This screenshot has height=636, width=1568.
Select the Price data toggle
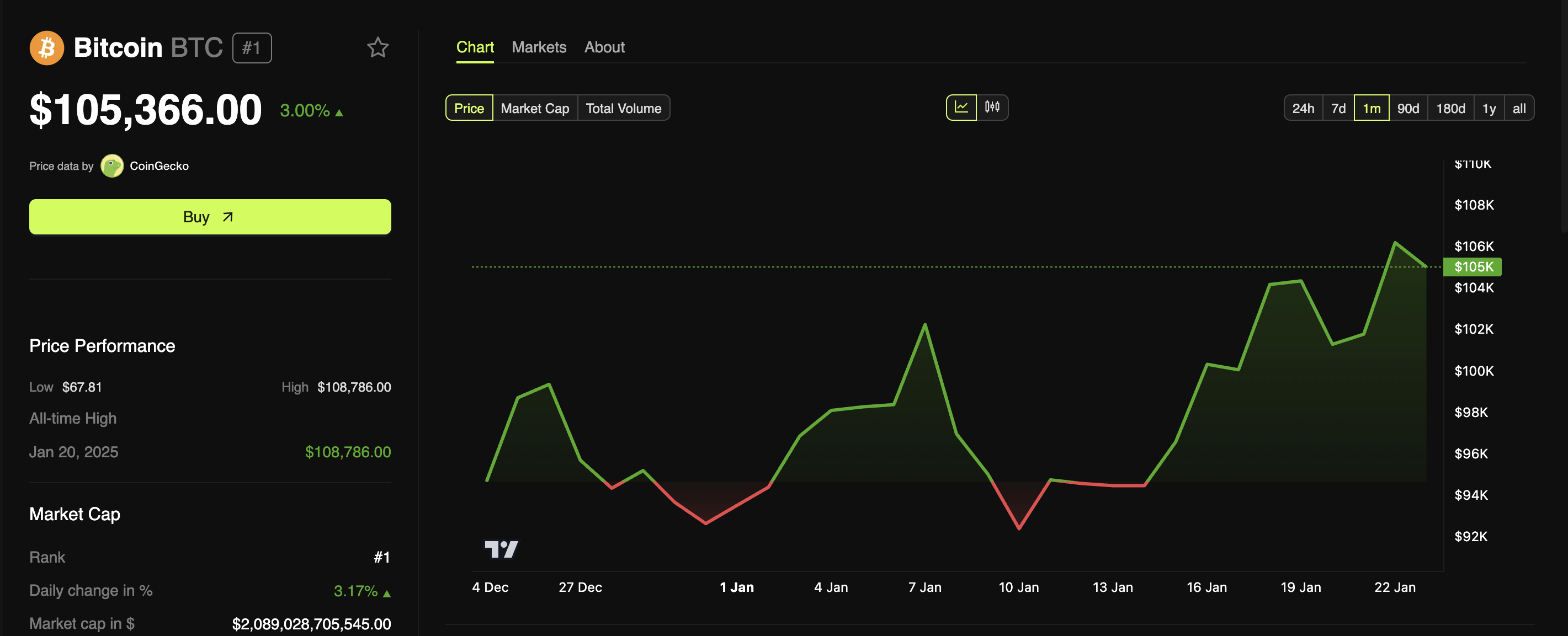pos(469,108)
